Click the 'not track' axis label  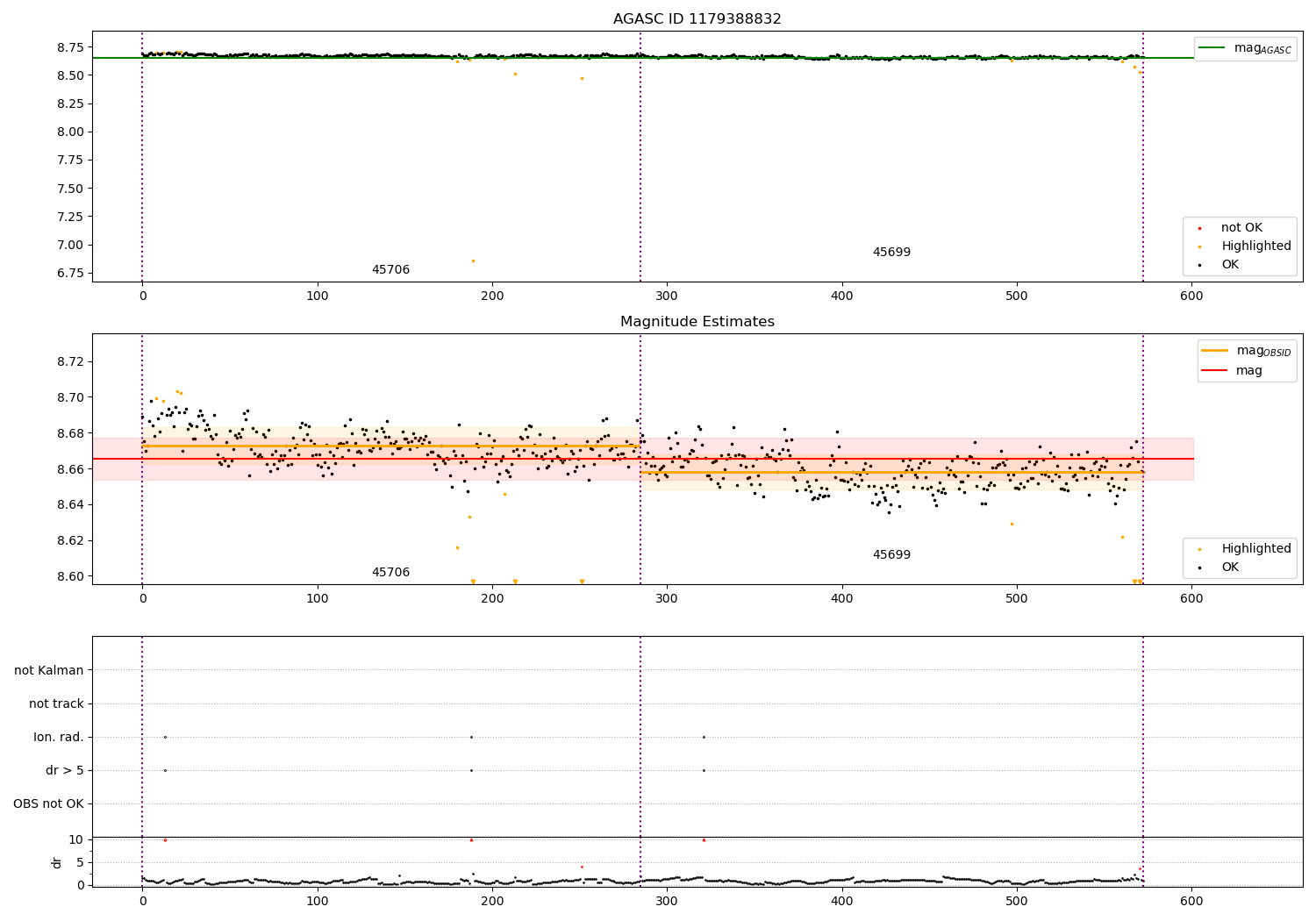click(56, 704)
